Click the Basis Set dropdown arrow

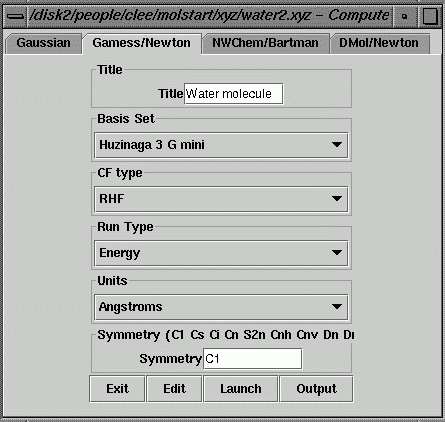point(337,145)
